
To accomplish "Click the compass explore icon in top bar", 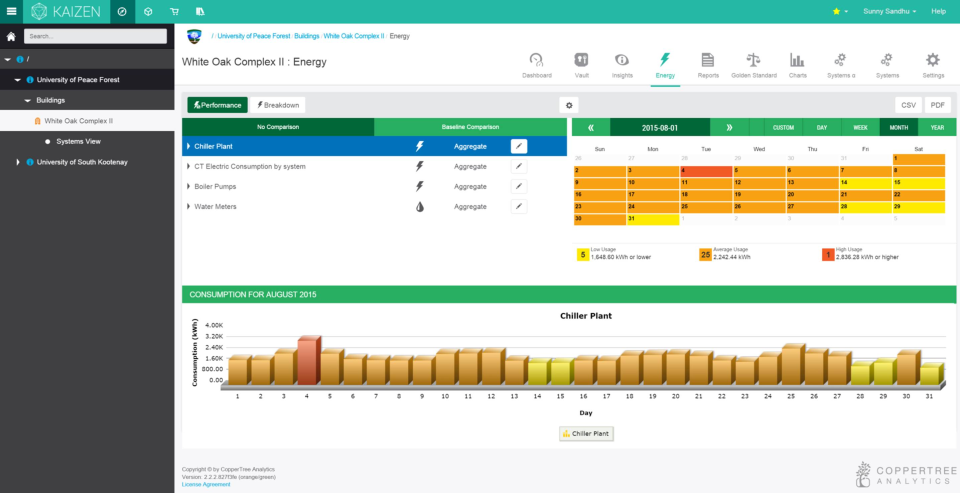I will (122, 12).
